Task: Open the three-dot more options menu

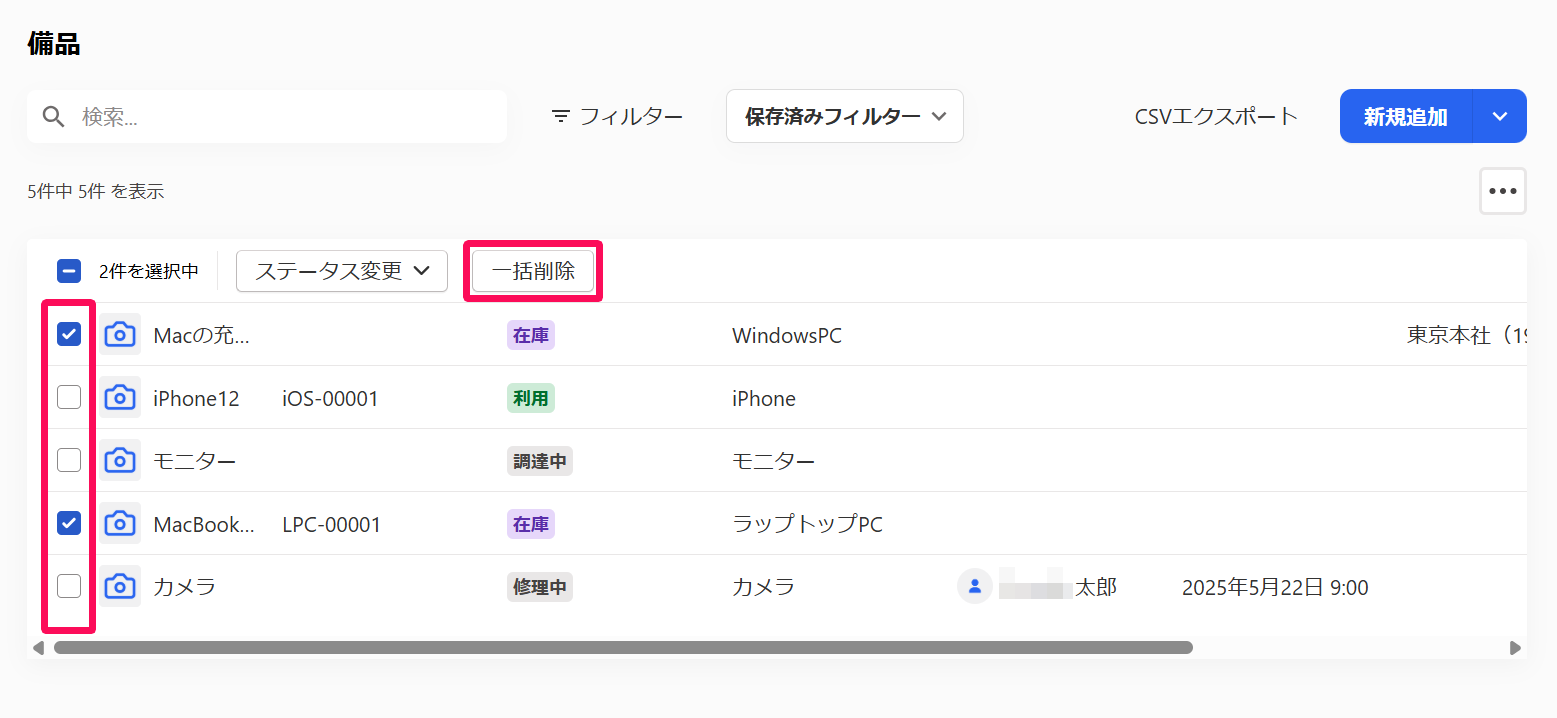Action: click(1503, 191)
